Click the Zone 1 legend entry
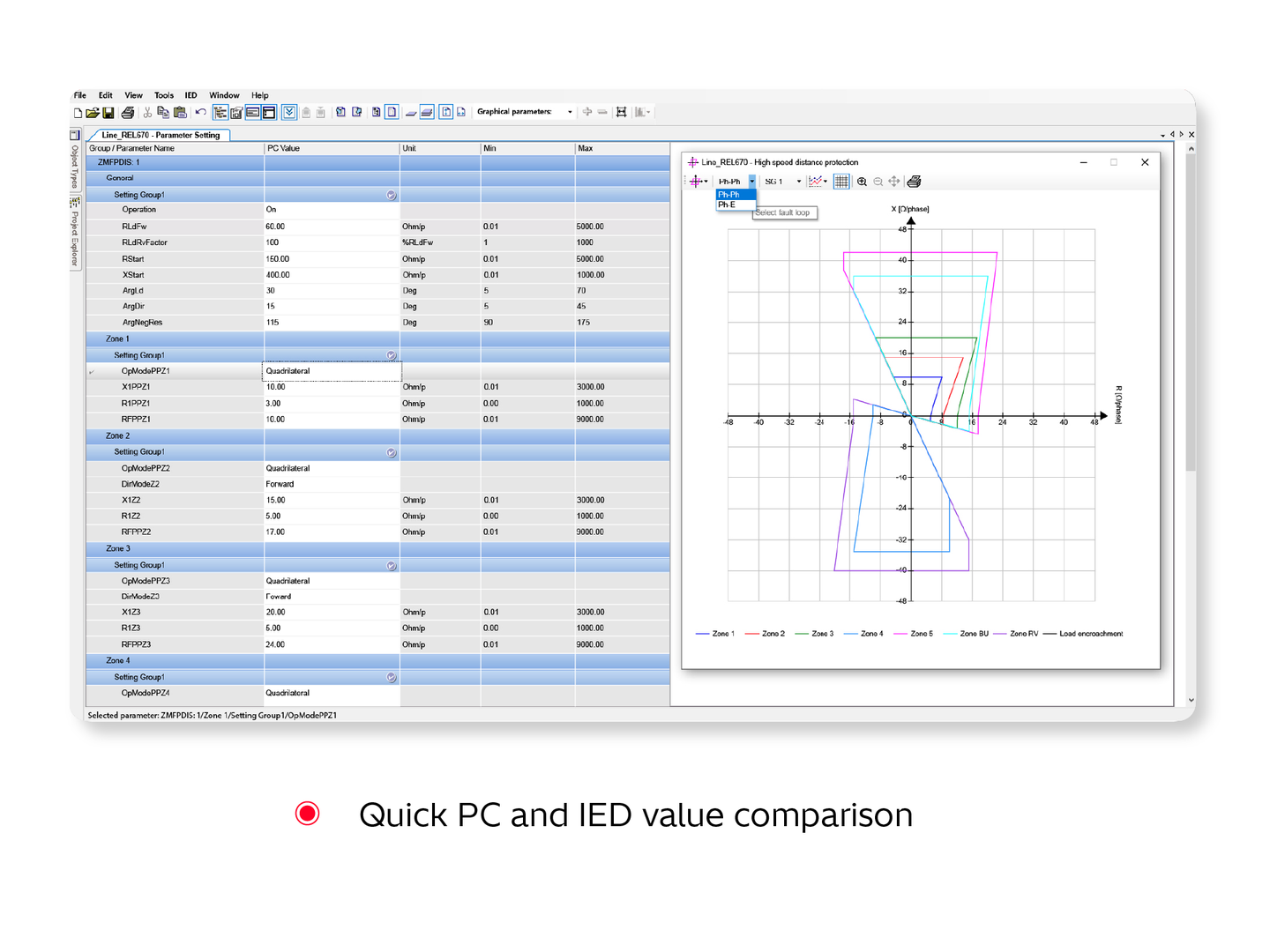Viewport: 1270px width, 952px height. click(x=715, y=634)
